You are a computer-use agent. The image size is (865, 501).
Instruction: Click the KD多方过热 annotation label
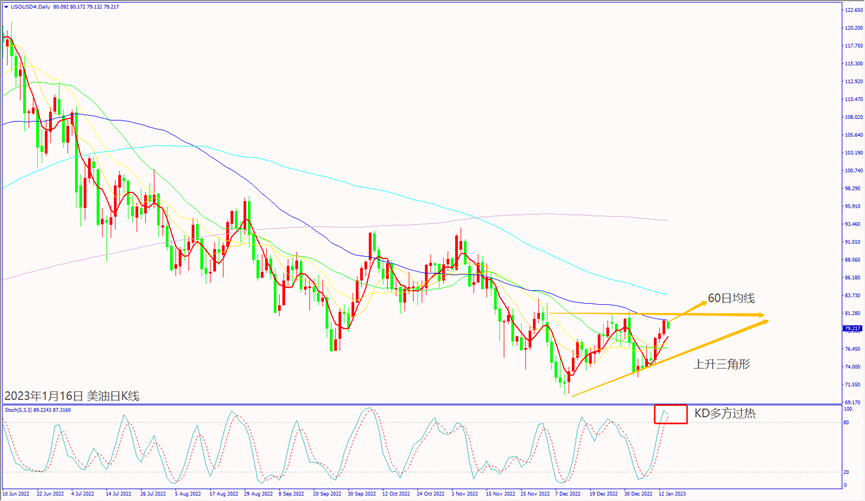(x=725, y=413)
